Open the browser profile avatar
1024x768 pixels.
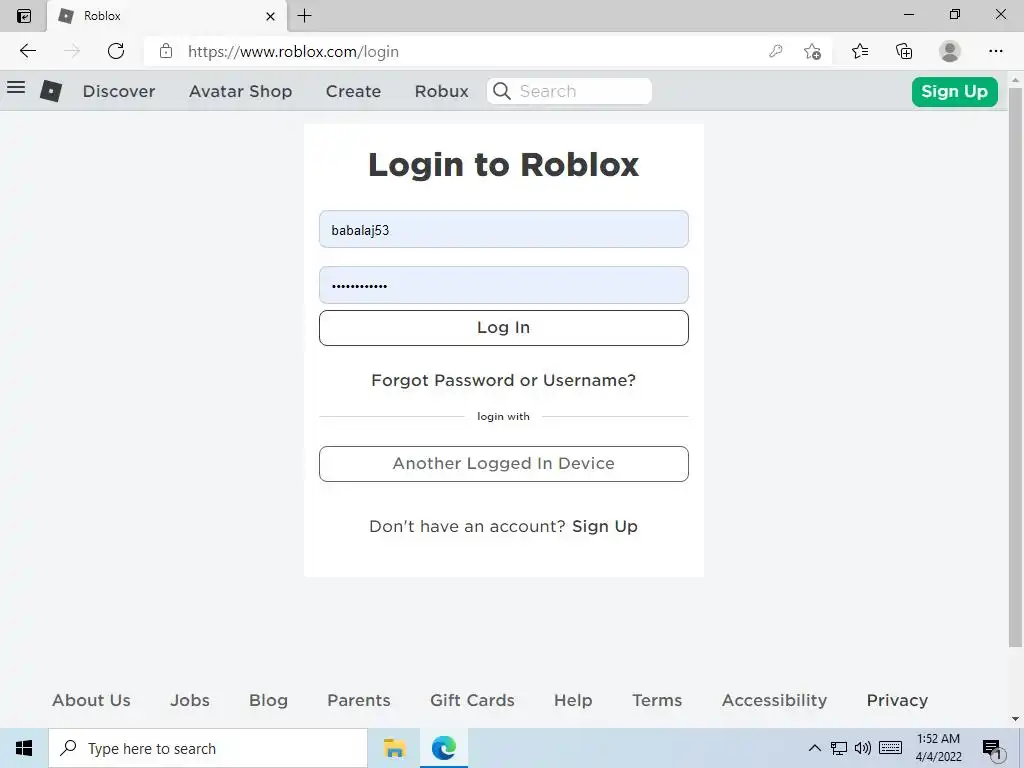pos(950,51)
